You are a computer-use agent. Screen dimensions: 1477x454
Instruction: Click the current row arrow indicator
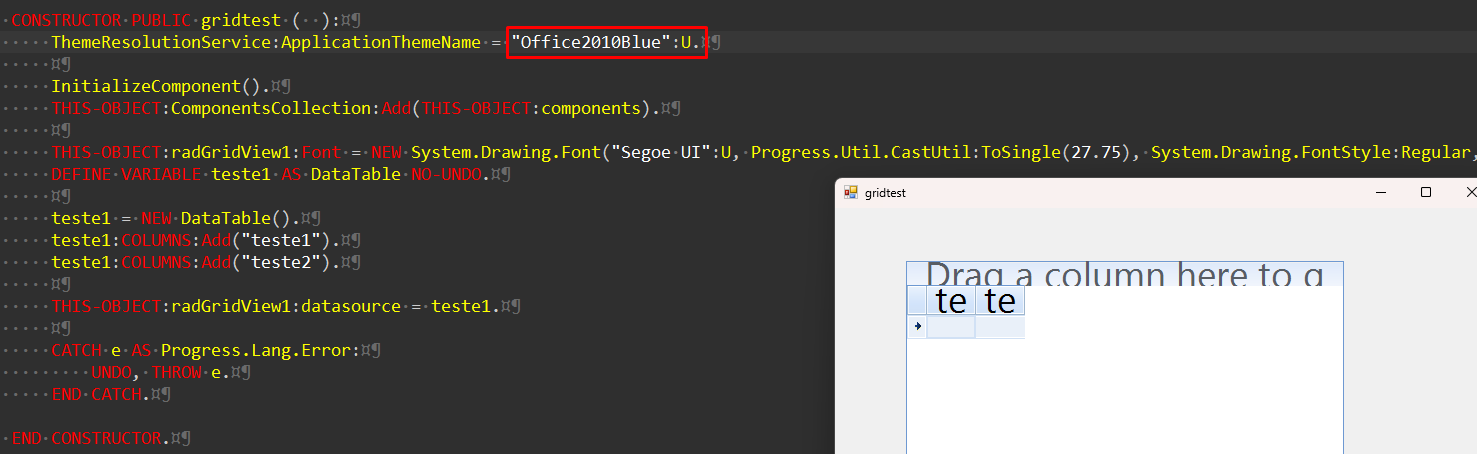917,326
